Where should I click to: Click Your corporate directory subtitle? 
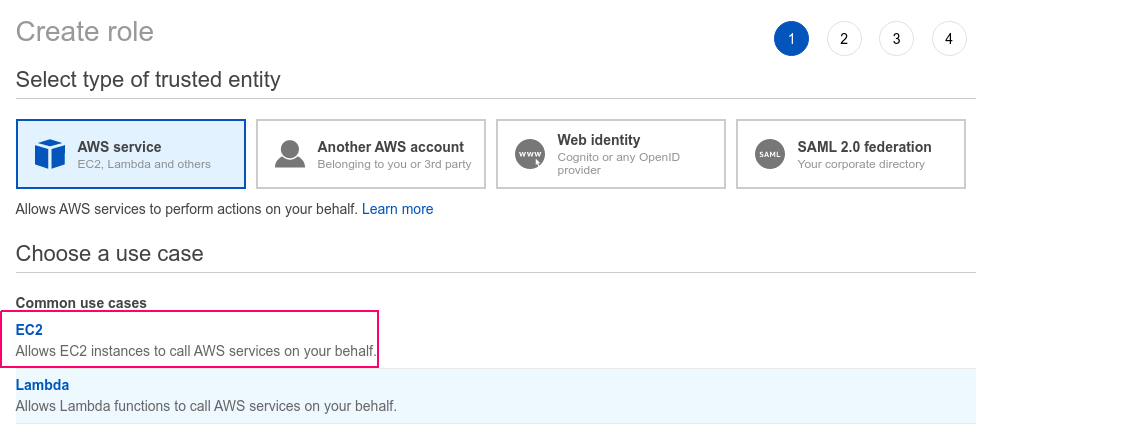[x=861, y=164]
